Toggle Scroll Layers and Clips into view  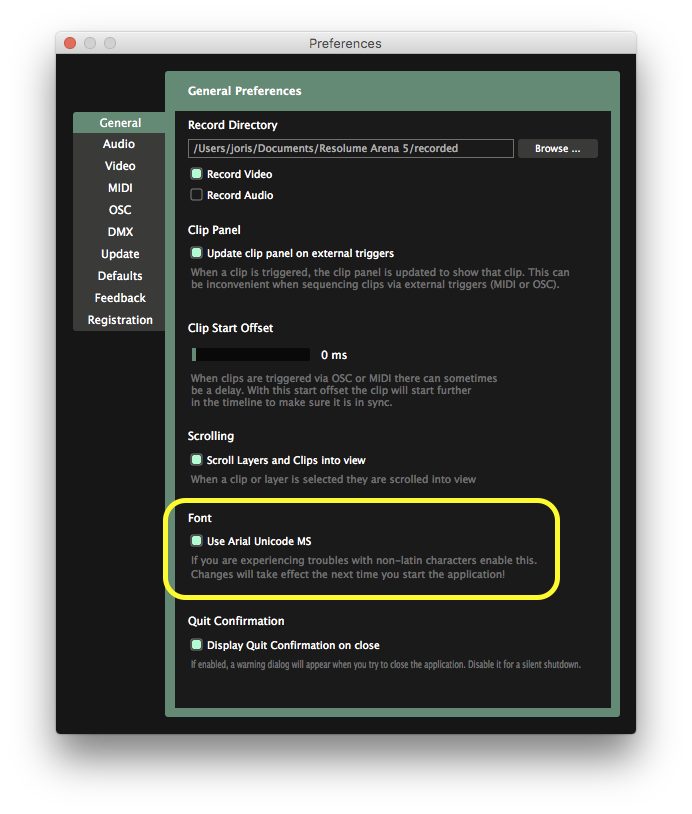point(197,460)
